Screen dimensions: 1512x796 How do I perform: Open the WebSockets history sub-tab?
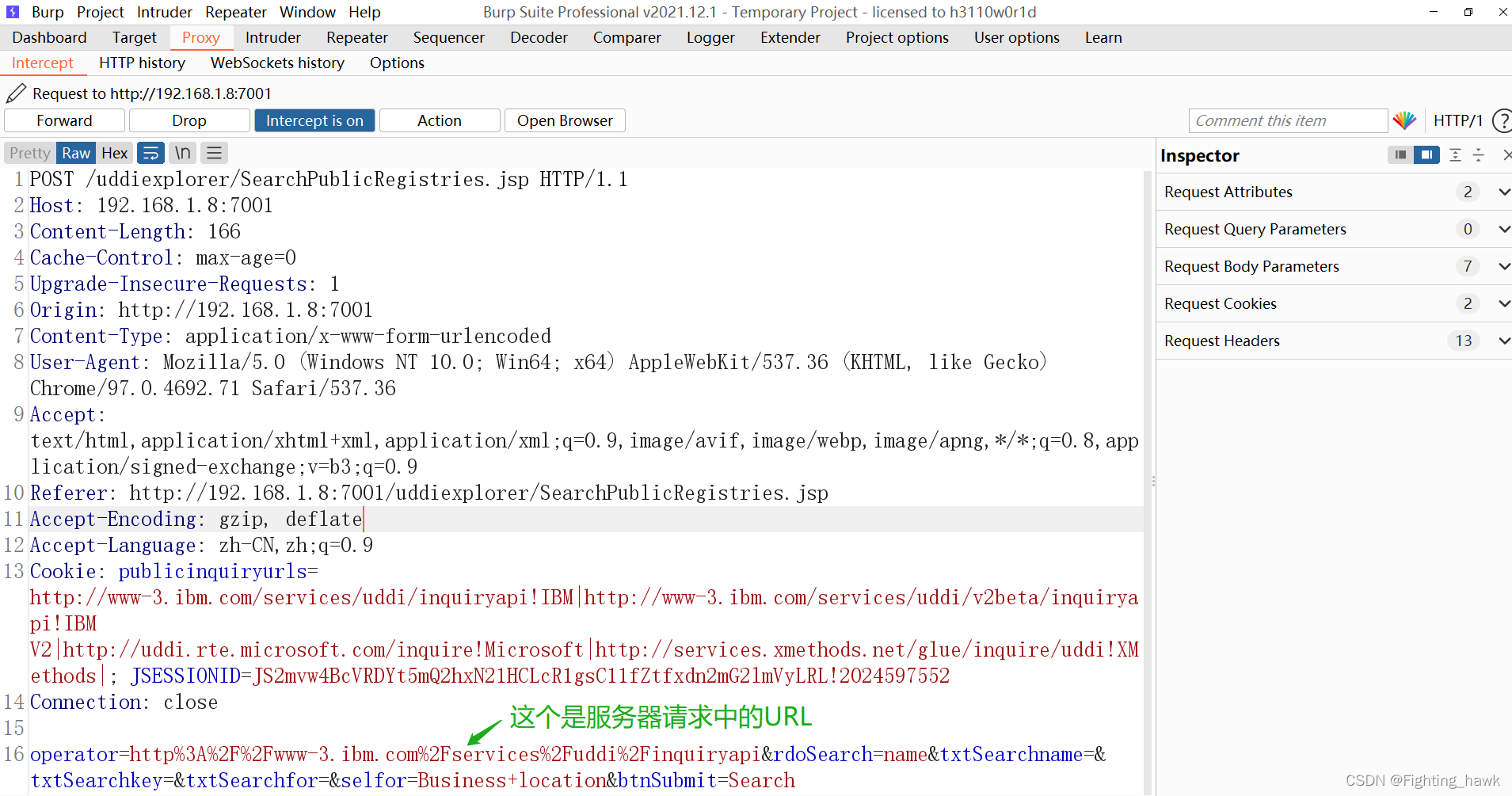coord(277,63)
